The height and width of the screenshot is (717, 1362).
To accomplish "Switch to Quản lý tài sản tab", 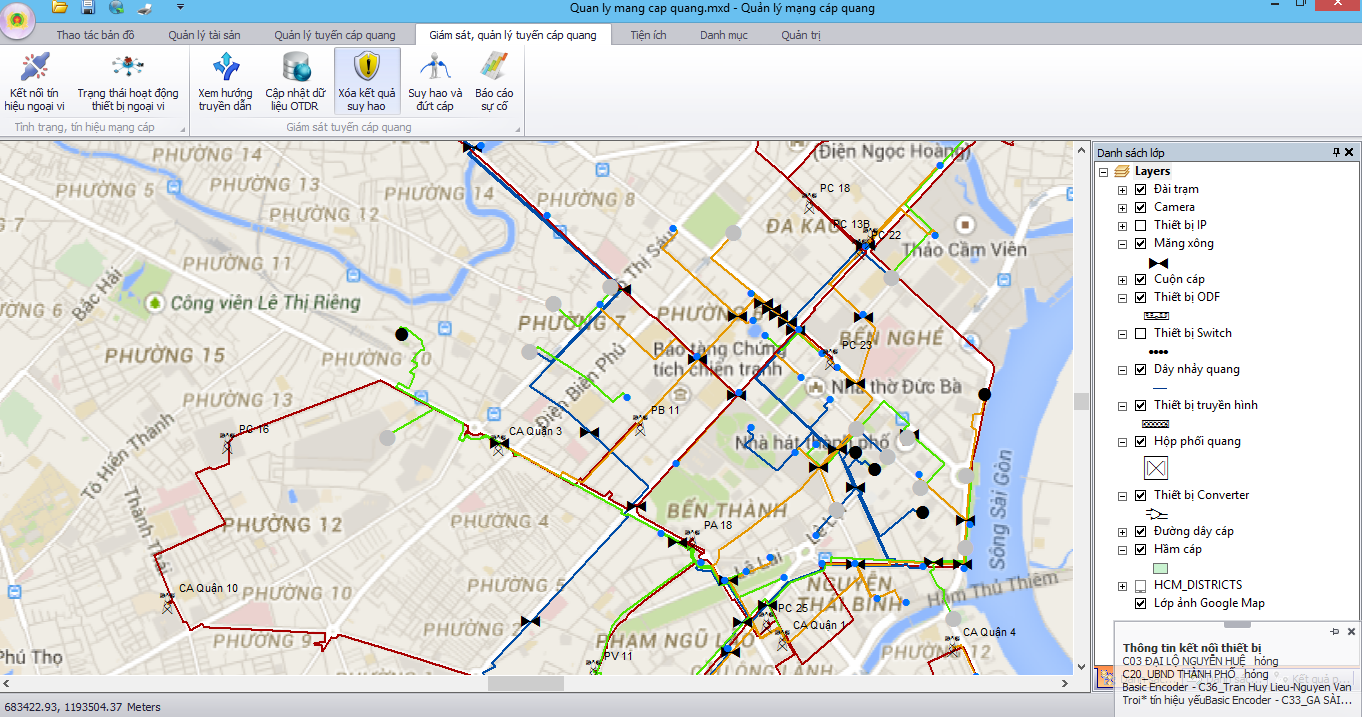I will pos(204,35).
